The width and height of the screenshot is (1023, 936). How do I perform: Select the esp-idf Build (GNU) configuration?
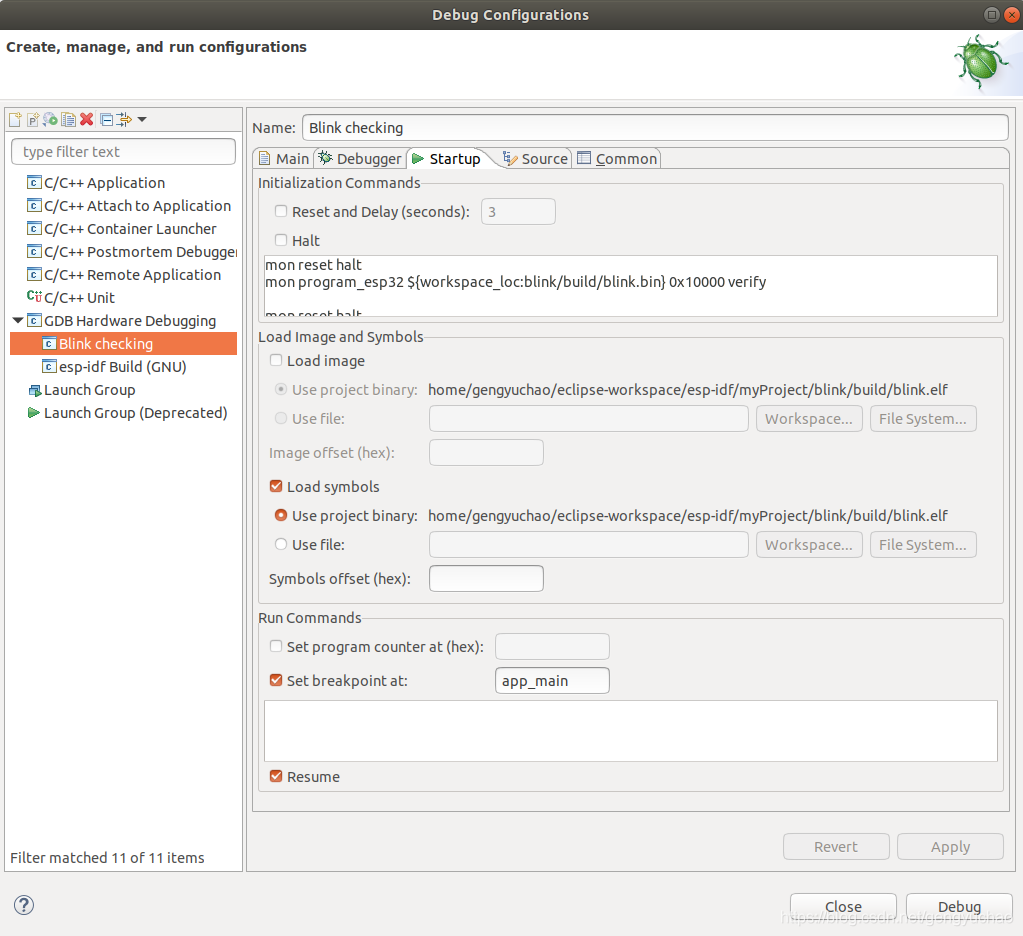point(118,366)
